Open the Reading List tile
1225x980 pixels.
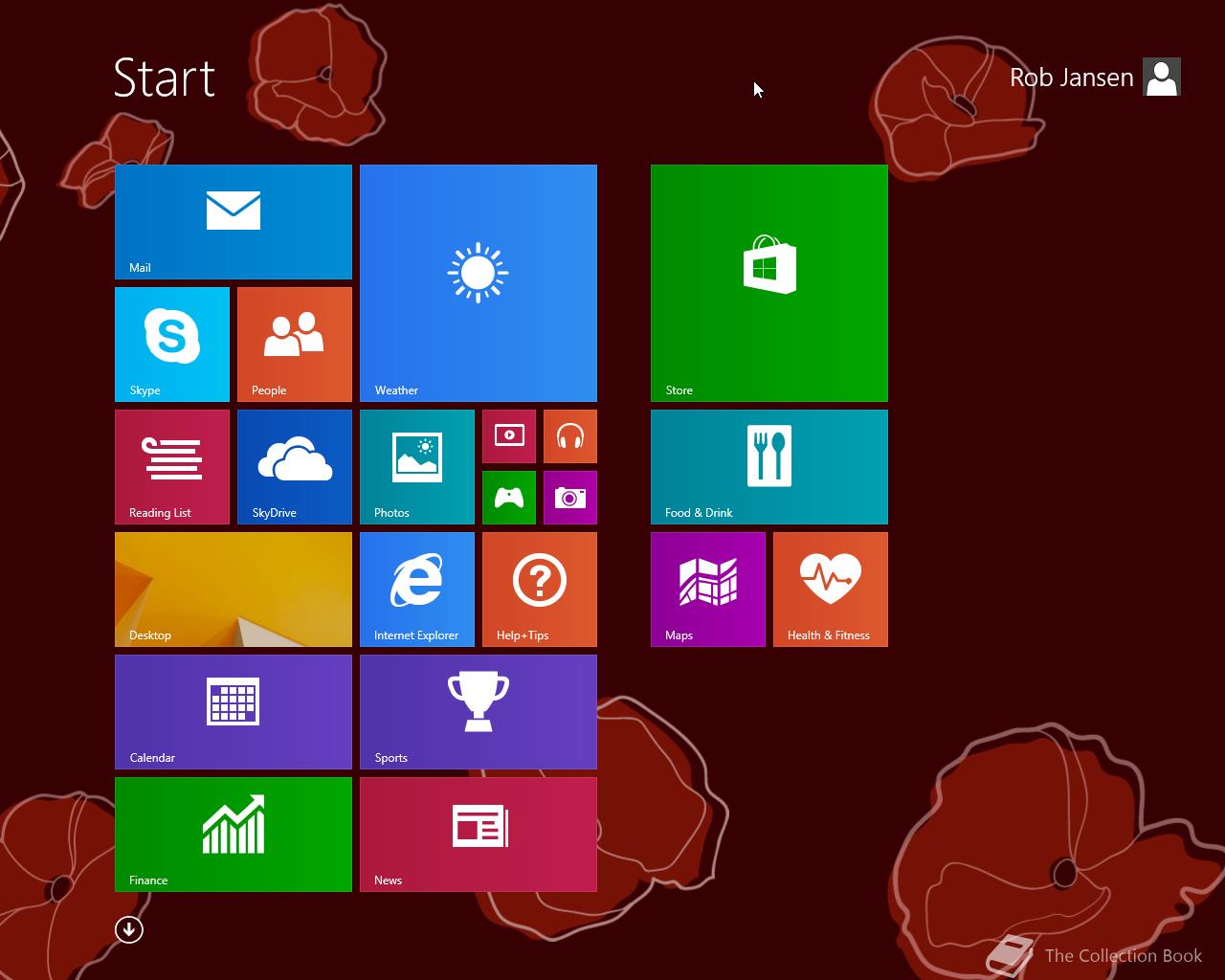(172, 467)
